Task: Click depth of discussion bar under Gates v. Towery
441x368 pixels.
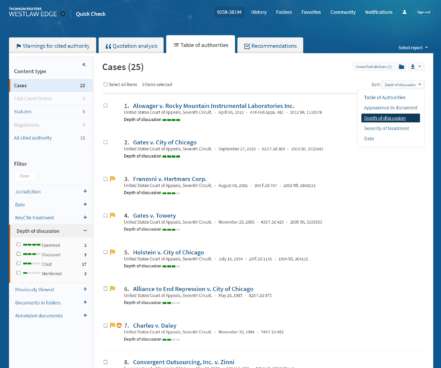Action: pyautogui.click(x=171, y=230)
